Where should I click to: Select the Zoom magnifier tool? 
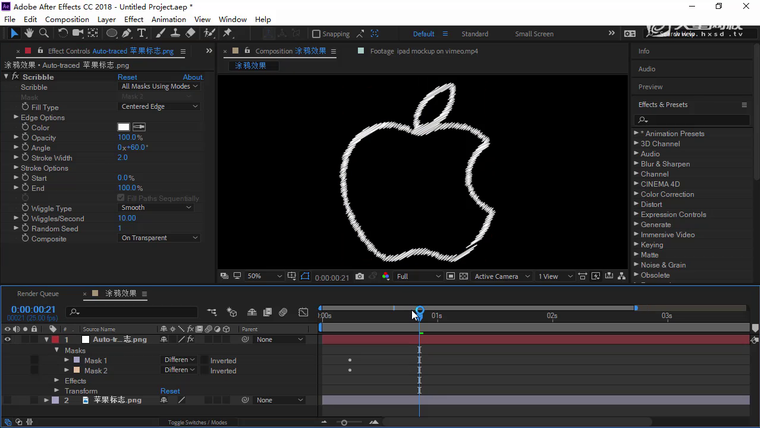pos(43,33)
